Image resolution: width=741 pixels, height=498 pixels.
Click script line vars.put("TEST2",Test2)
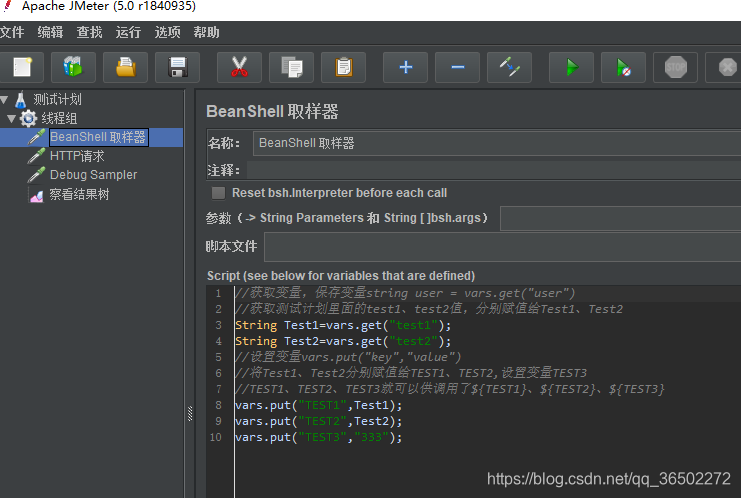pos(319,421)
